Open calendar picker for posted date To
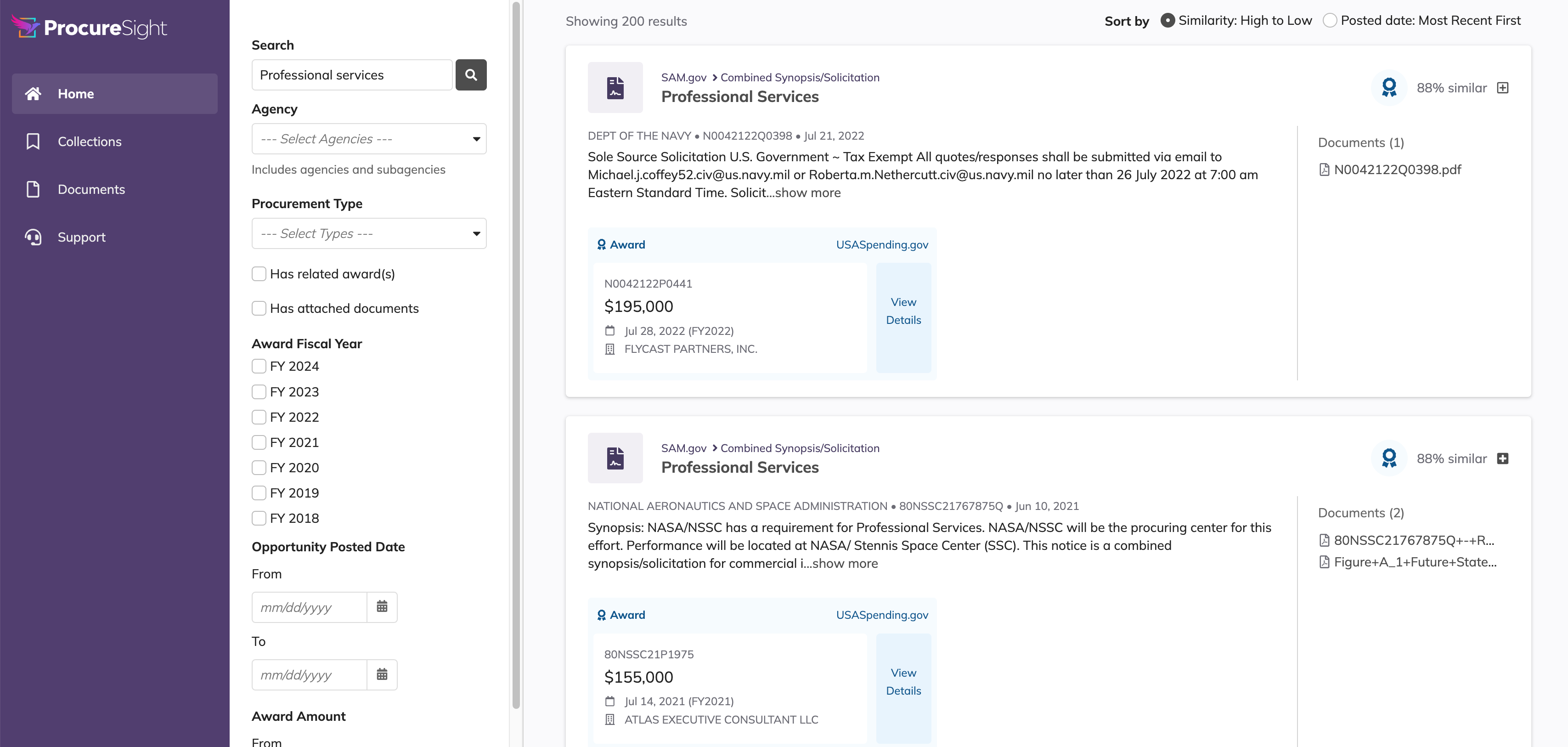Viewport: 1568px width, 747px height. pos(382,674)
